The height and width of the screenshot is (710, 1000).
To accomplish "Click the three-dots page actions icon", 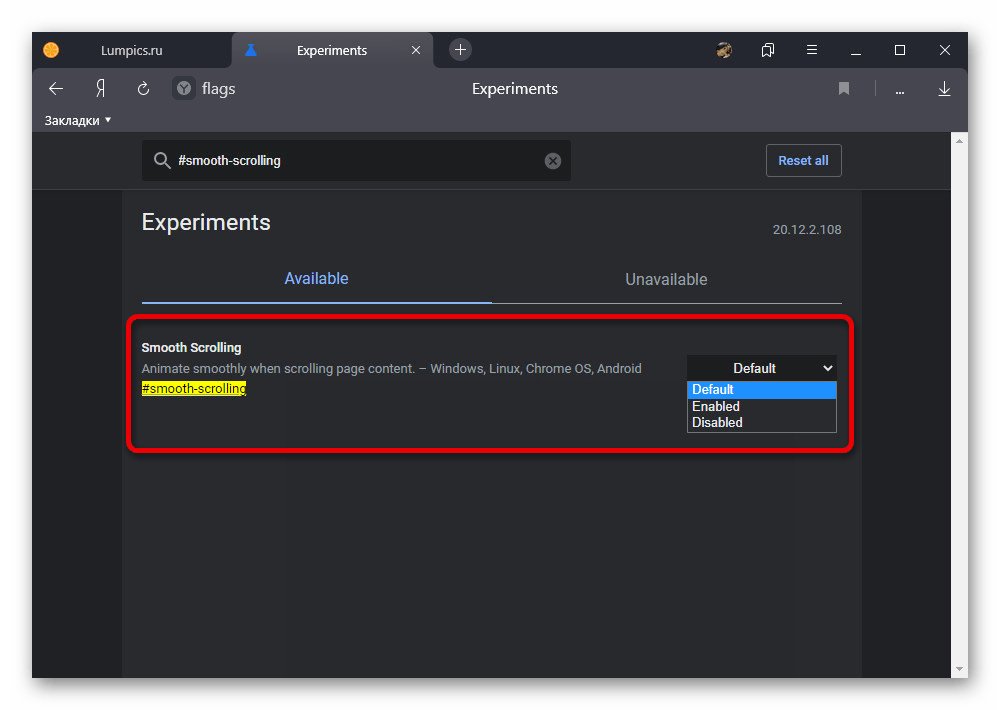I will tap(900, 90).
